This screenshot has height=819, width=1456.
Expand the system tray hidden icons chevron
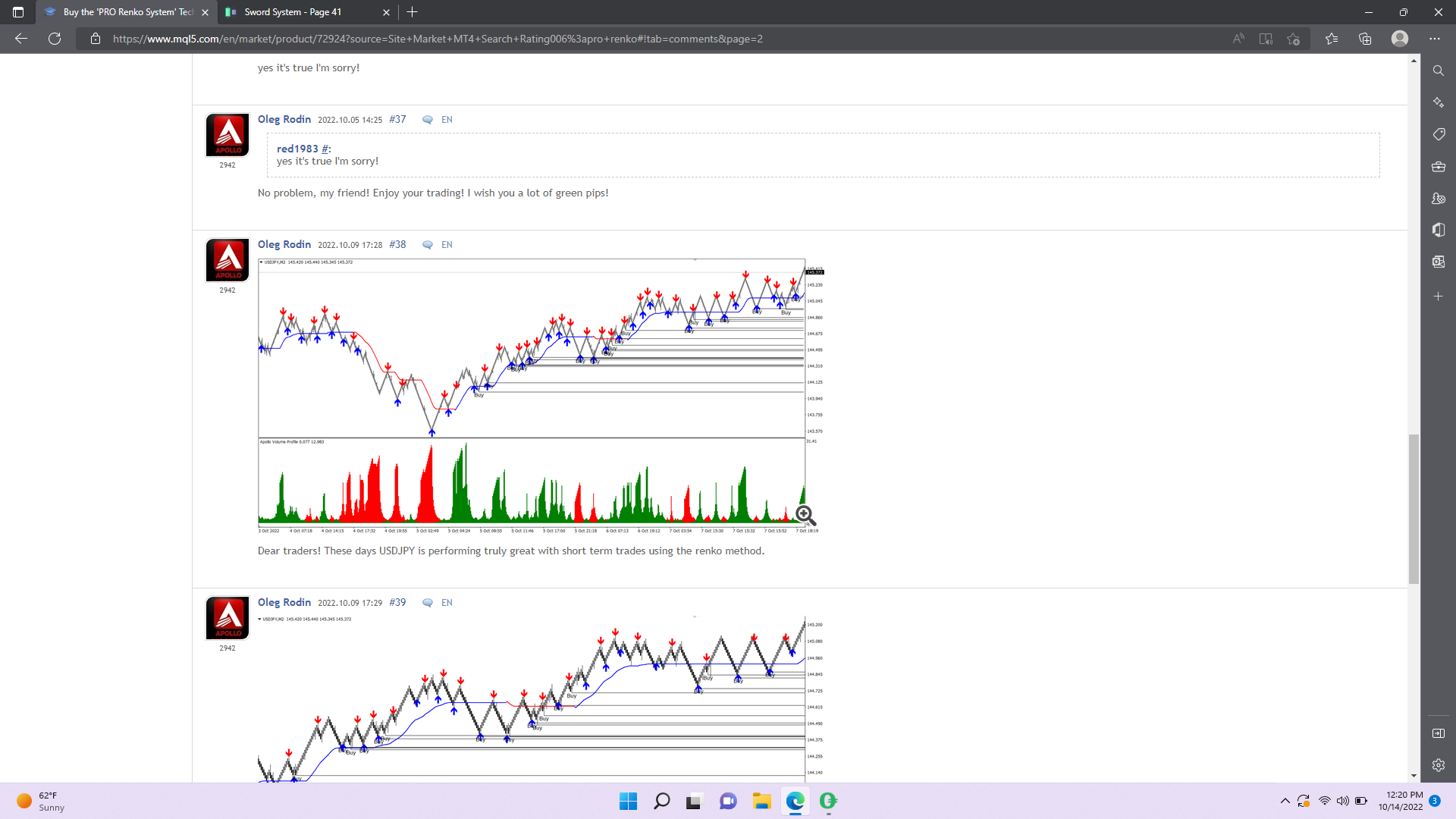coord(1285,801)
